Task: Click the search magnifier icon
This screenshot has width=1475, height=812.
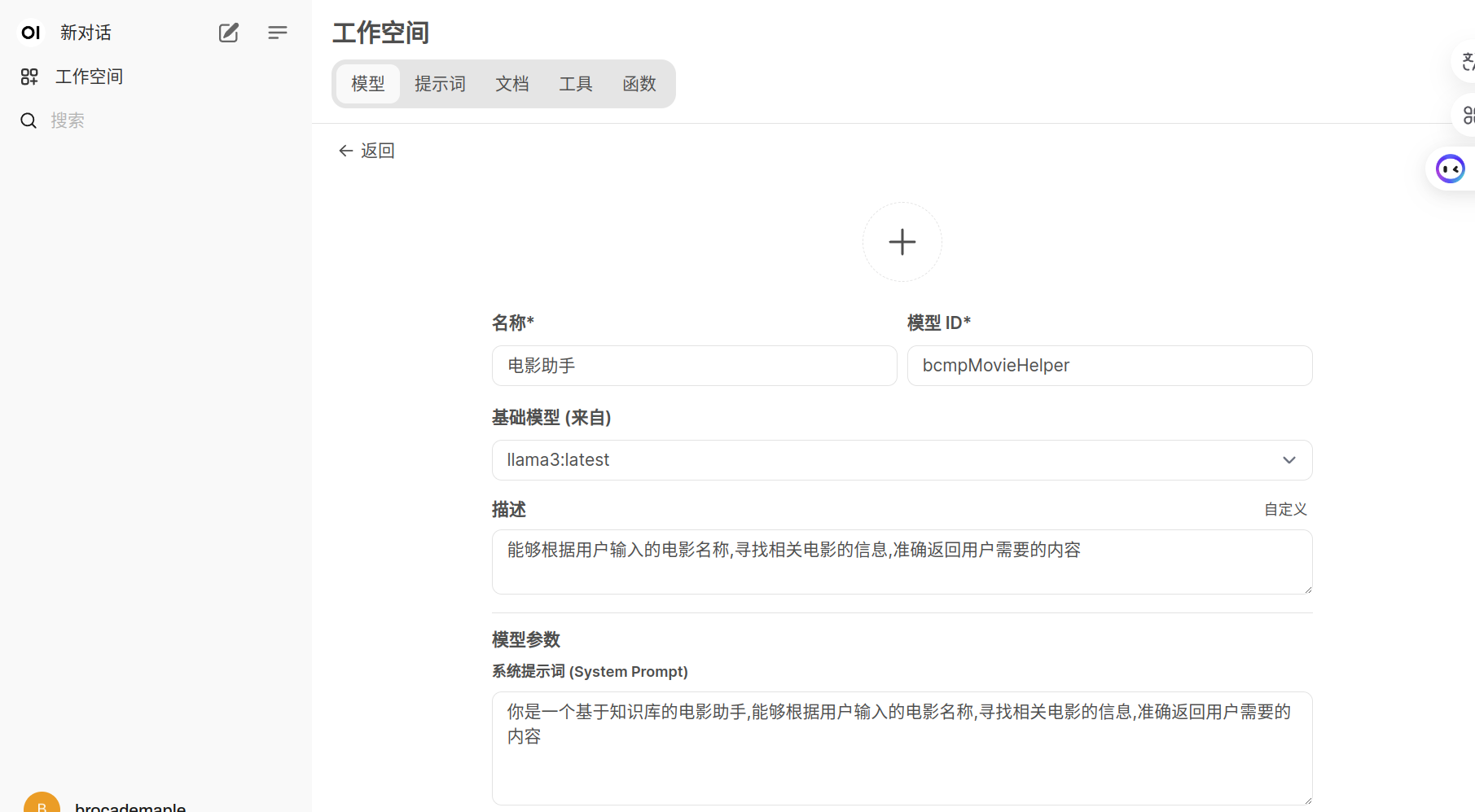Action: coord(29,121)
